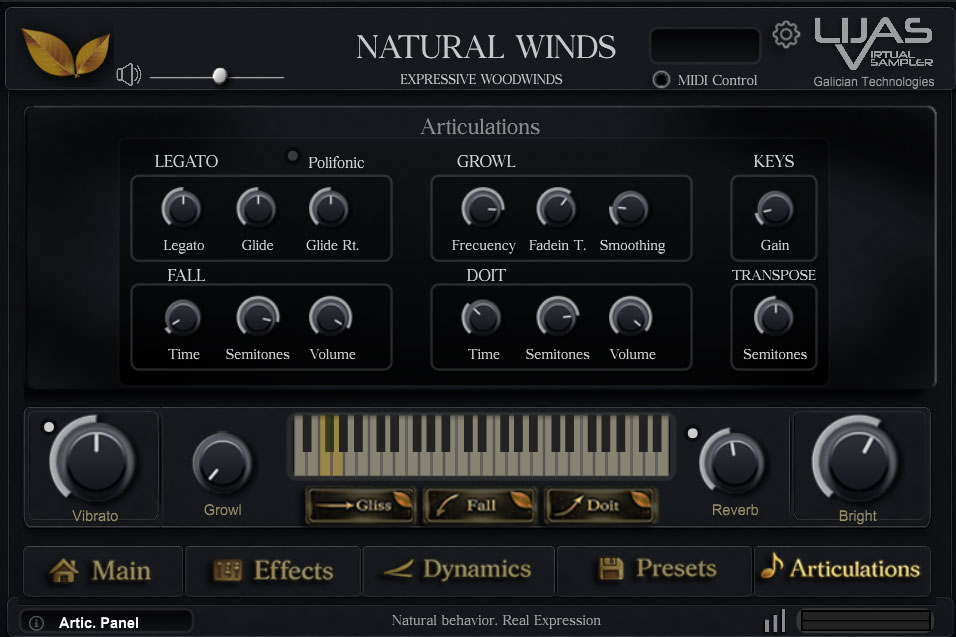956x637 pixels.
Task: Click the Natural Winds title
Action: click(x=486, y=47)
